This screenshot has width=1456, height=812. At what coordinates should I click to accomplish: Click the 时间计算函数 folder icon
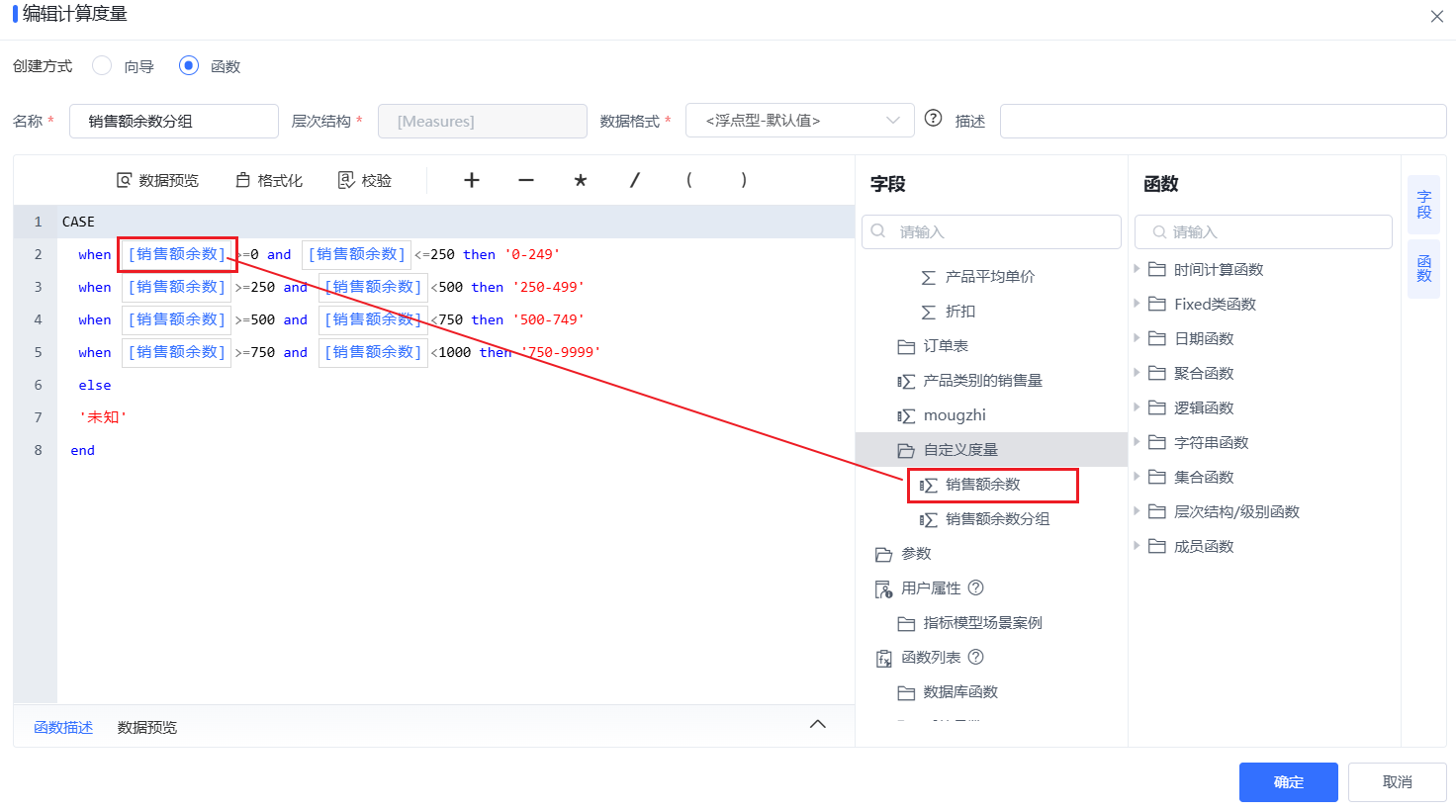[x=1157, y=269]
